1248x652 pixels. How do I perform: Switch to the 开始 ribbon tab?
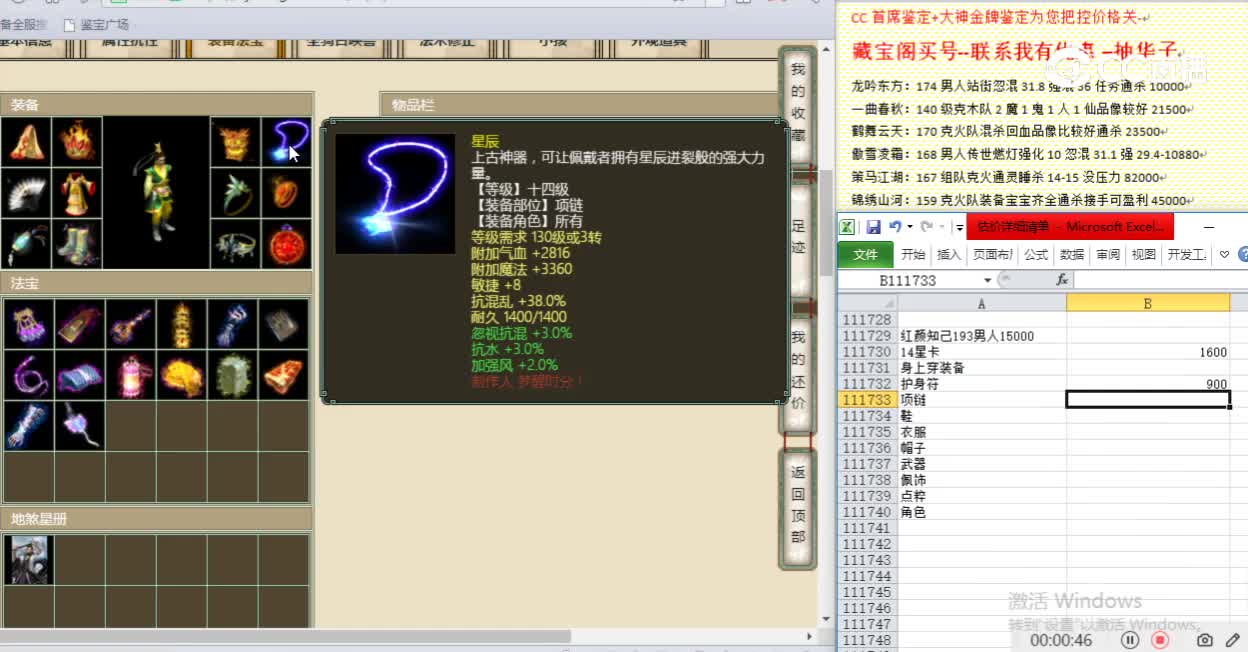[913, 255]
